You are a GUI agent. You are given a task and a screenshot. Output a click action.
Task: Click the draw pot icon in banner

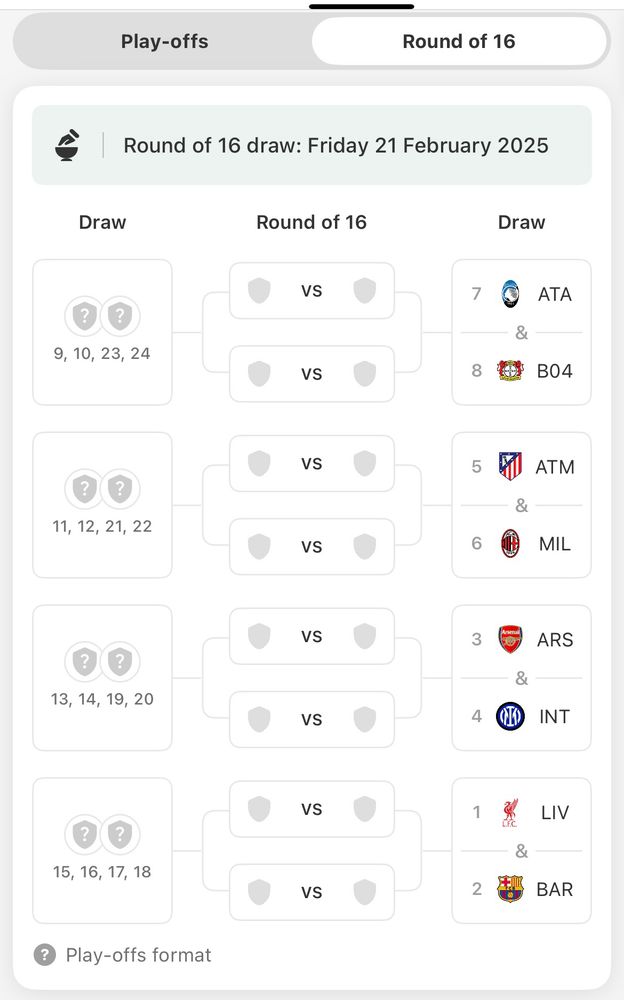tap(67, 145)
